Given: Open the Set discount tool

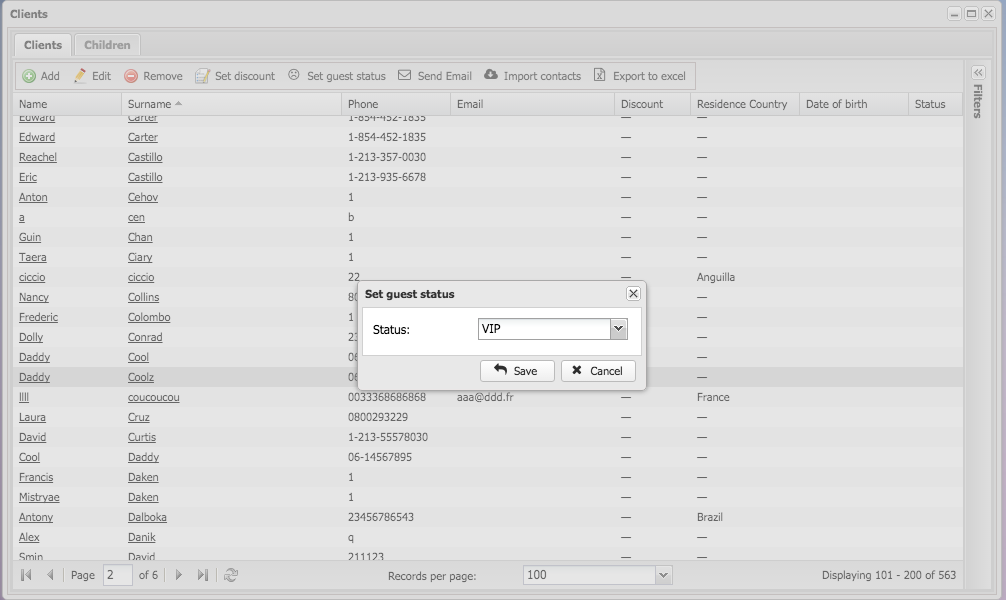Looking at the screenshot, I should click(x=235, y=76).
